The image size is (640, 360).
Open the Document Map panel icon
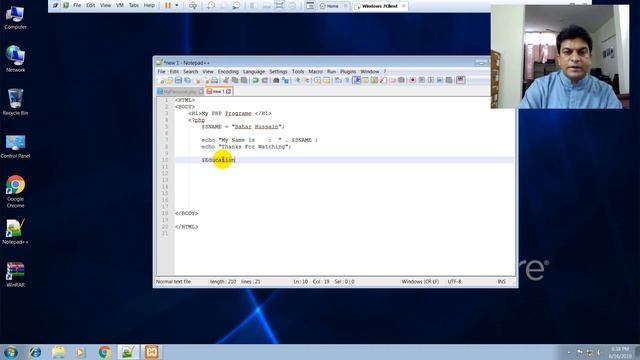click(x=374, y=80)
